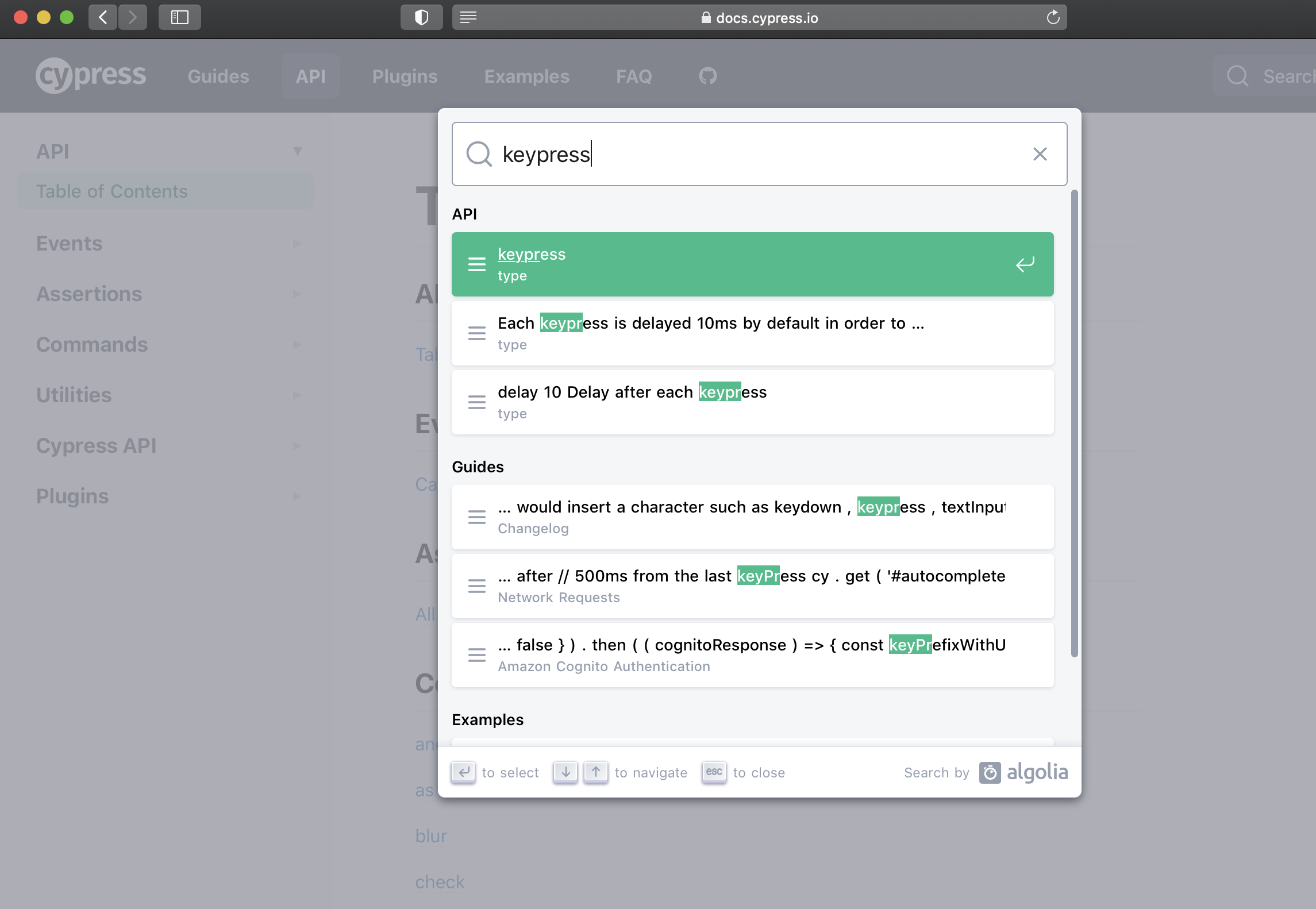Switch to the Plugins tab in the navbar
This screenshot has width=1316, height=909.
point(405,75)
